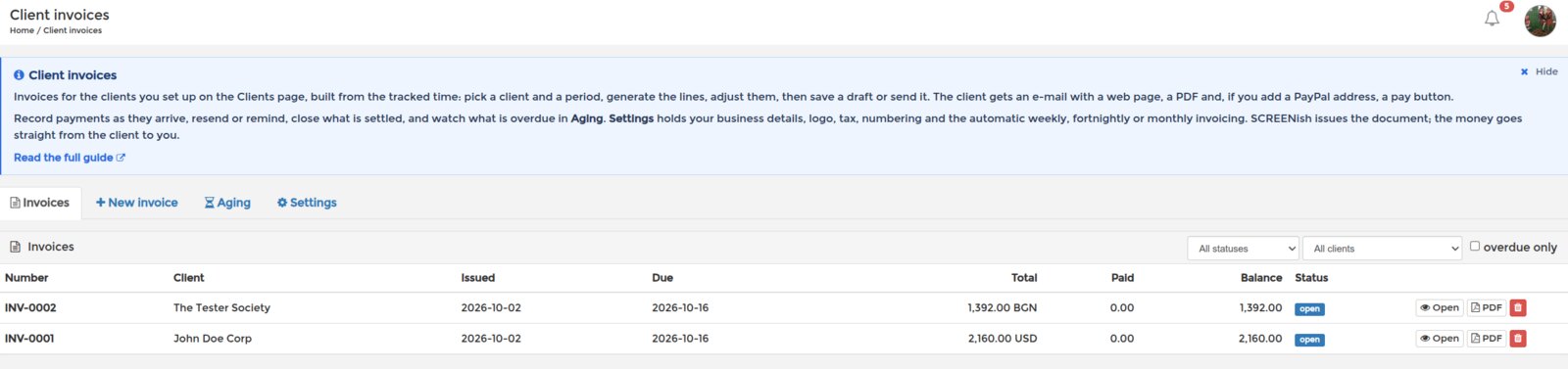Expand the All clients dropdown
The image size is (1568, 369).
[x=1382, y=249]
